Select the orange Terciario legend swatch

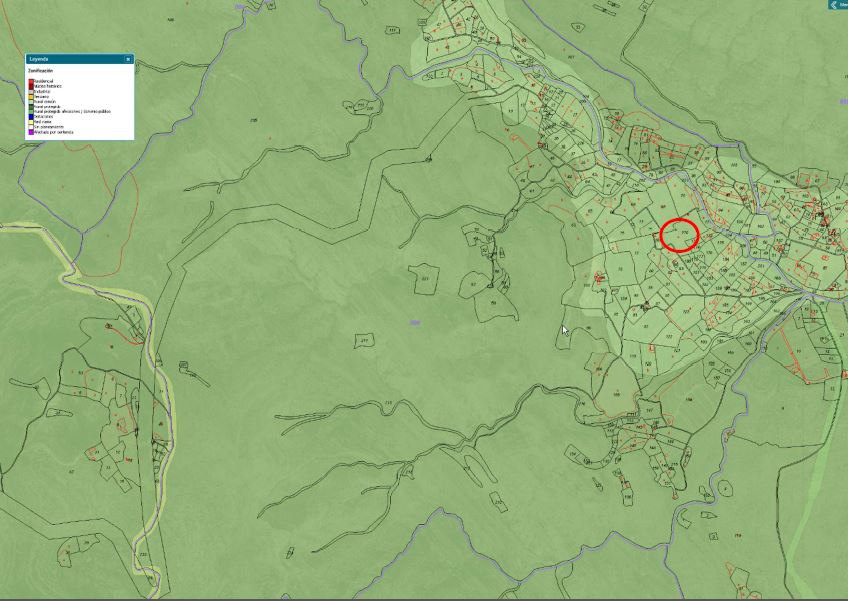[31, 96]
